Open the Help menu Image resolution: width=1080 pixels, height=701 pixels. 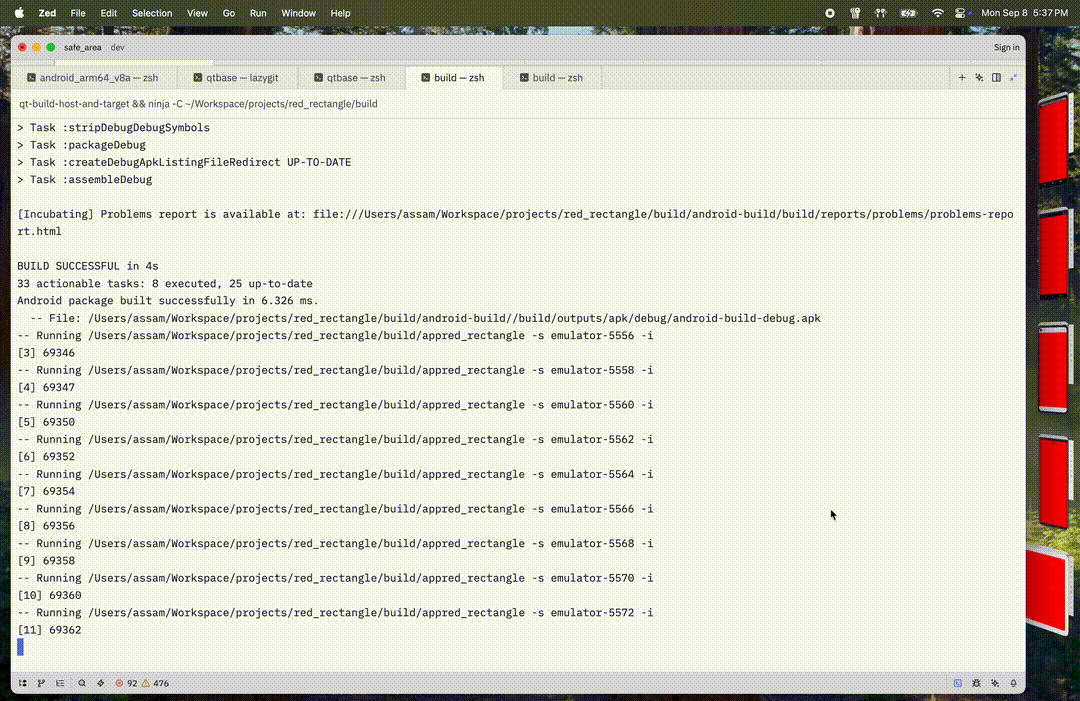[340, 13]
